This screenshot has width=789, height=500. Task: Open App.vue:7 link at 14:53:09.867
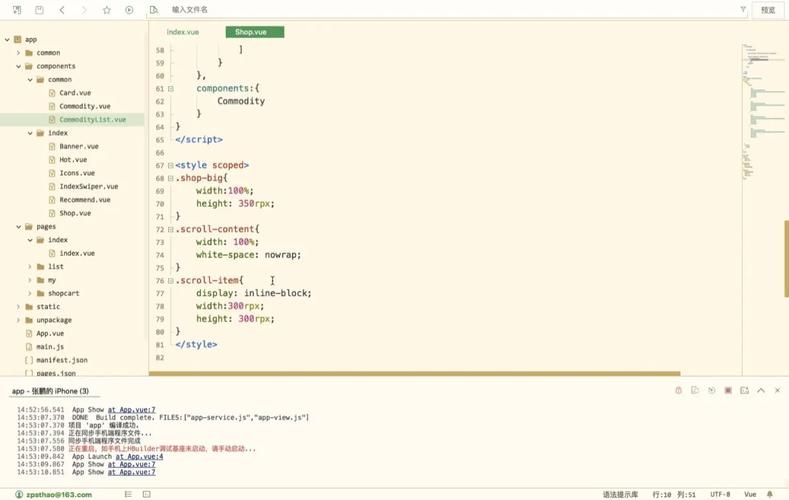[131, 464]
